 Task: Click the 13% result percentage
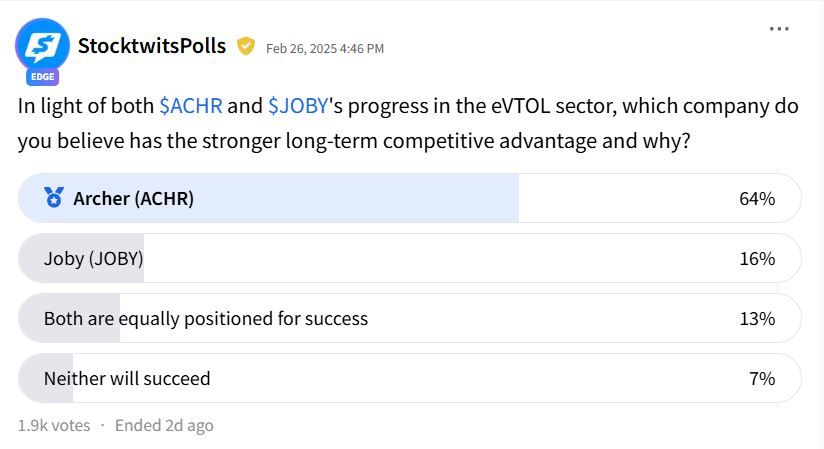(757, 319)
